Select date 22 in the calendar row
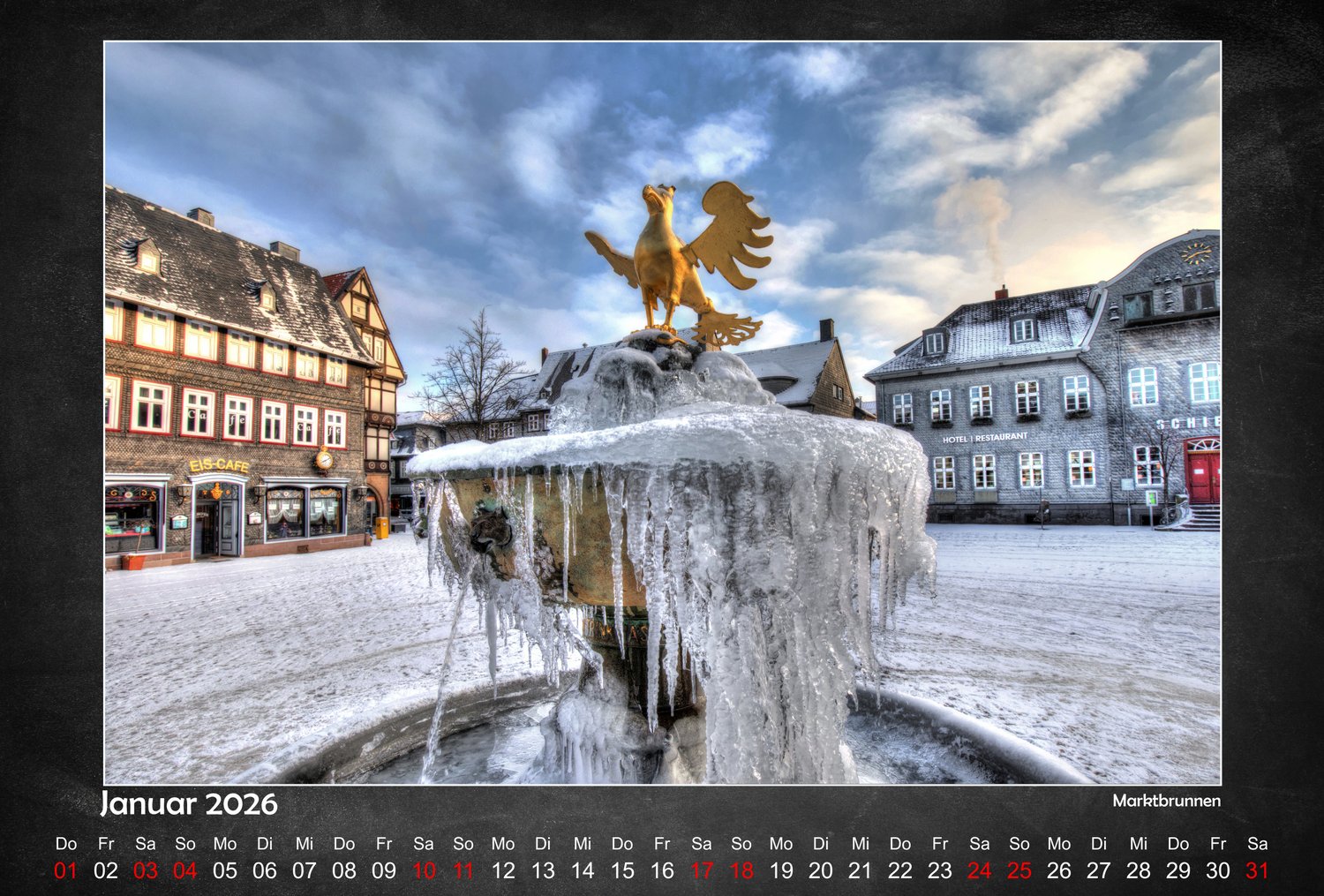This screenshot has width=1324, height=896. click(x=900, y=870)
